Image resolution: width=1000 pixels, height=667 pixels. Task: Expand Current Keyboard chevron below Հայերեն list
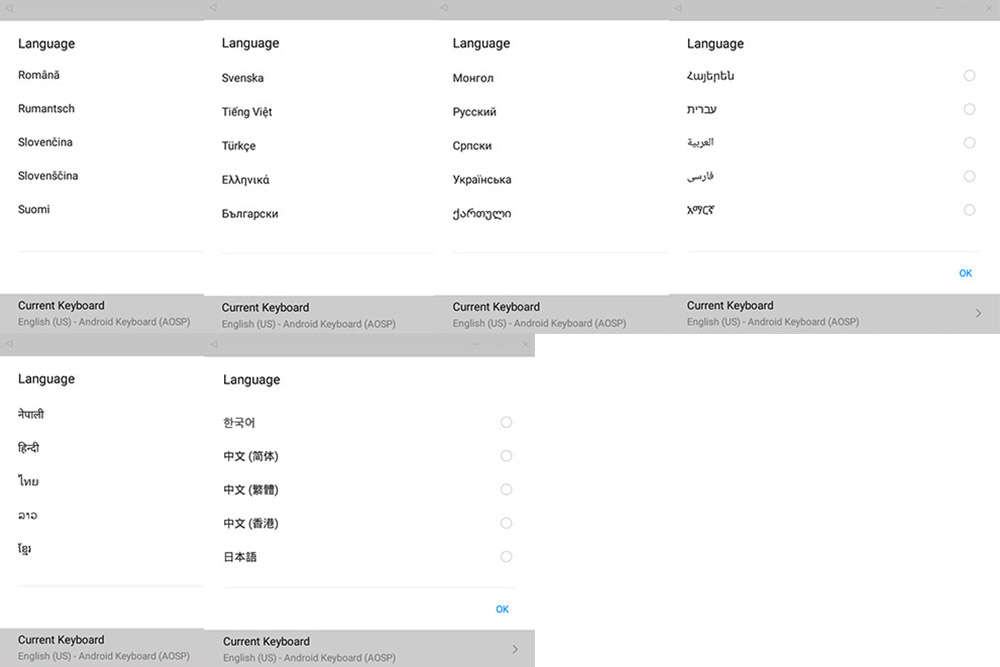point(977,313)
